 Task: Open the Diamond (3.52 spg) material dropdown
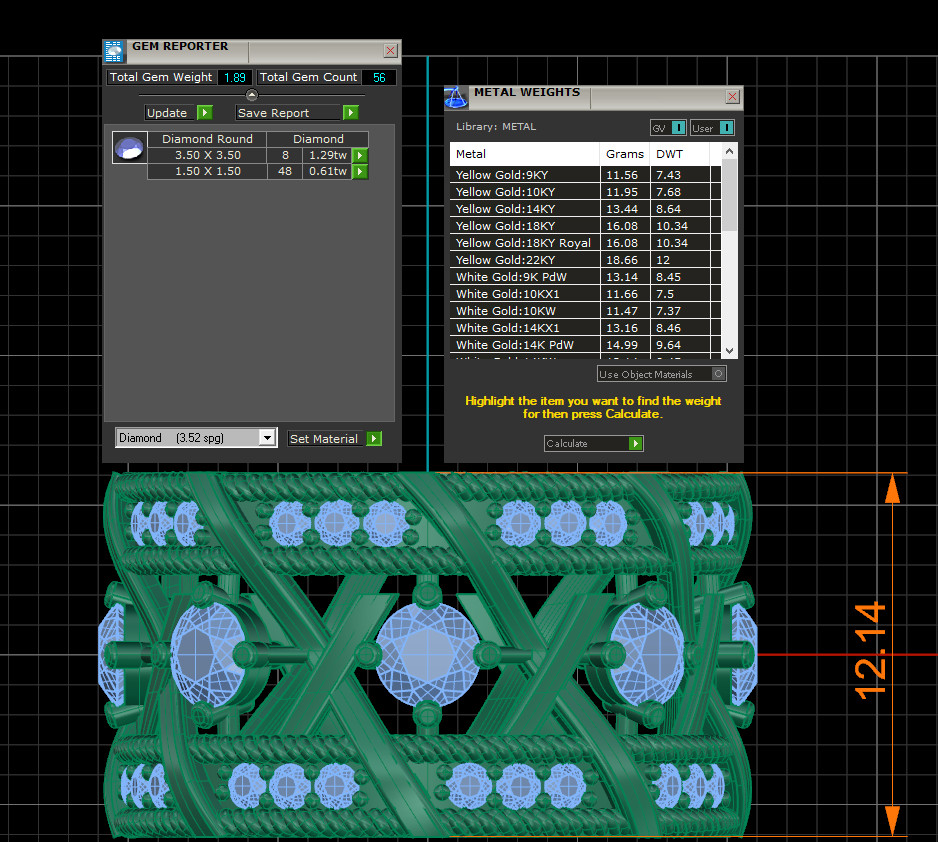pos(266,438)
